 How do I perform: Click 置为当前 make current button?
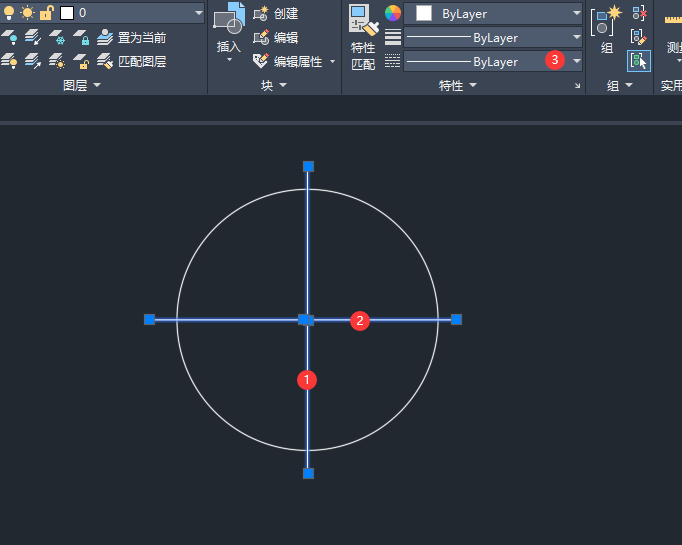click(x=132, y=37)
